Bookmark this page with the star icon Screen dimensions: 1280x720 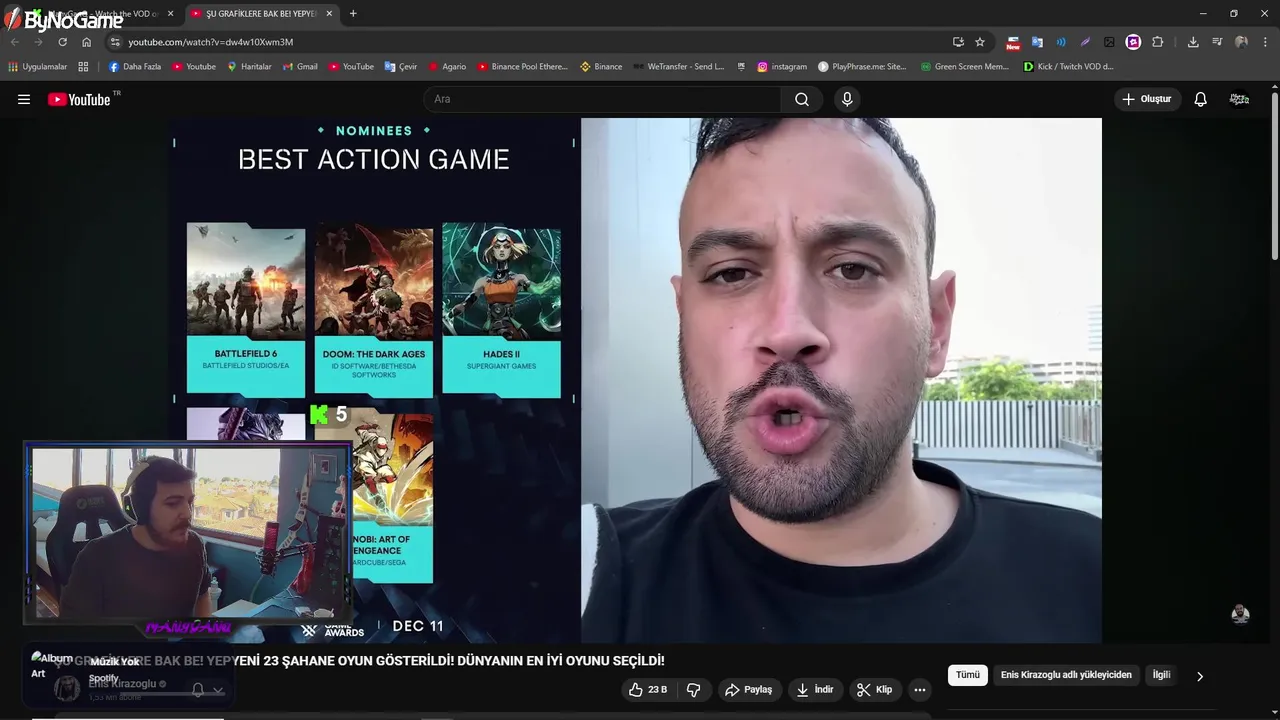[980, 42]
